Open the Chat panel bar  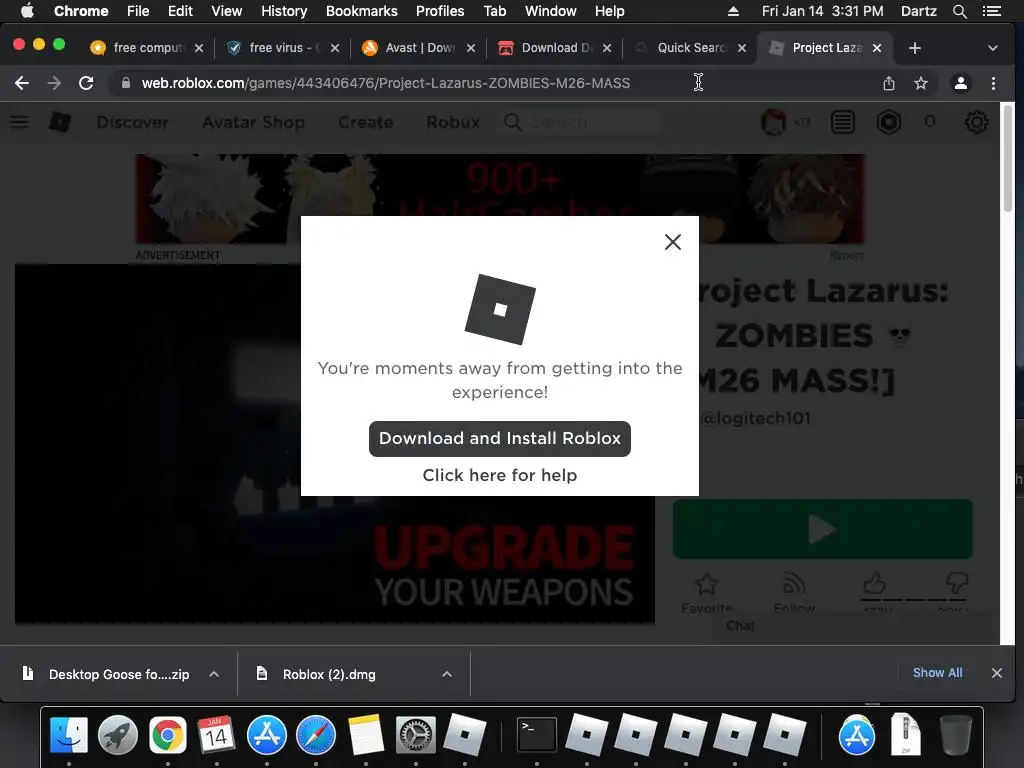(x=856, y=626)
